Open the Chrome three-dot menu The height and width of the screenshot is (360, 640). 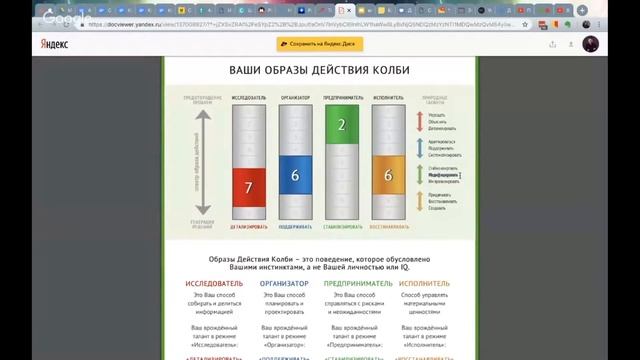point(599,24)
